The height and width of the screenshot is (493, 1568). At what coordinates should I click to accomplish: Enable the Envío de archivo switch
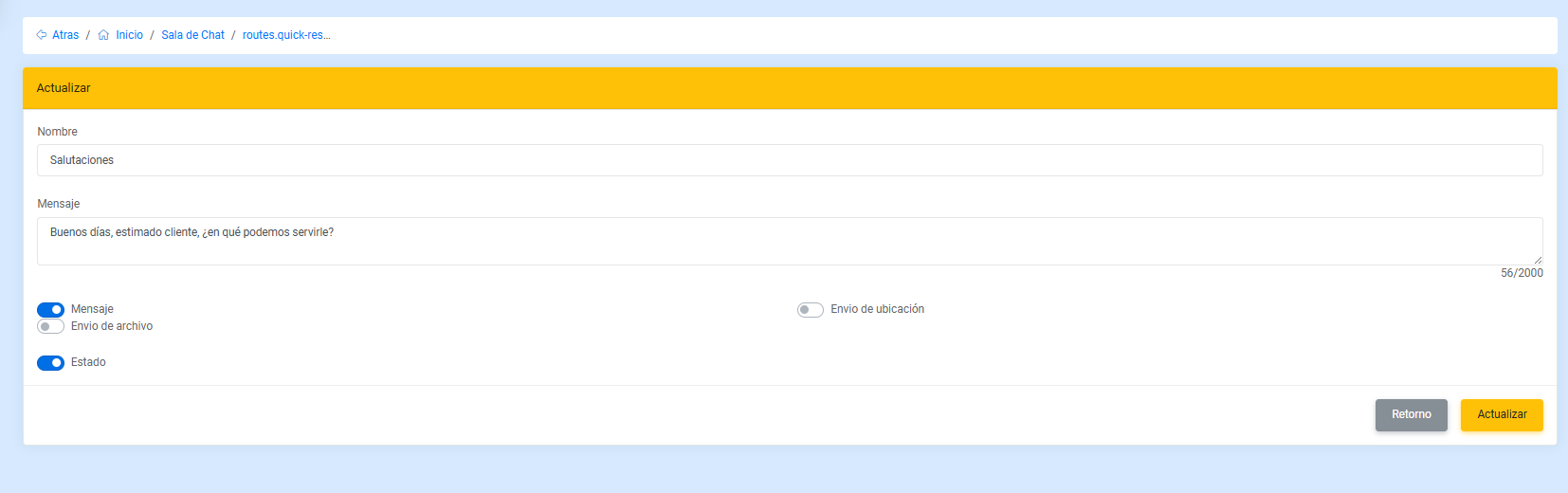(x=50, y=327)
